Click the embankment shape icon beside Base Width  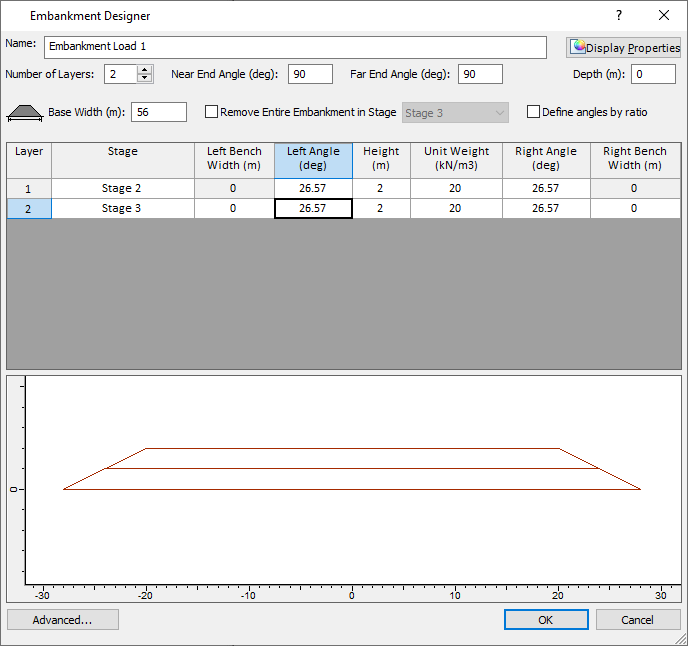pos(24,113)
